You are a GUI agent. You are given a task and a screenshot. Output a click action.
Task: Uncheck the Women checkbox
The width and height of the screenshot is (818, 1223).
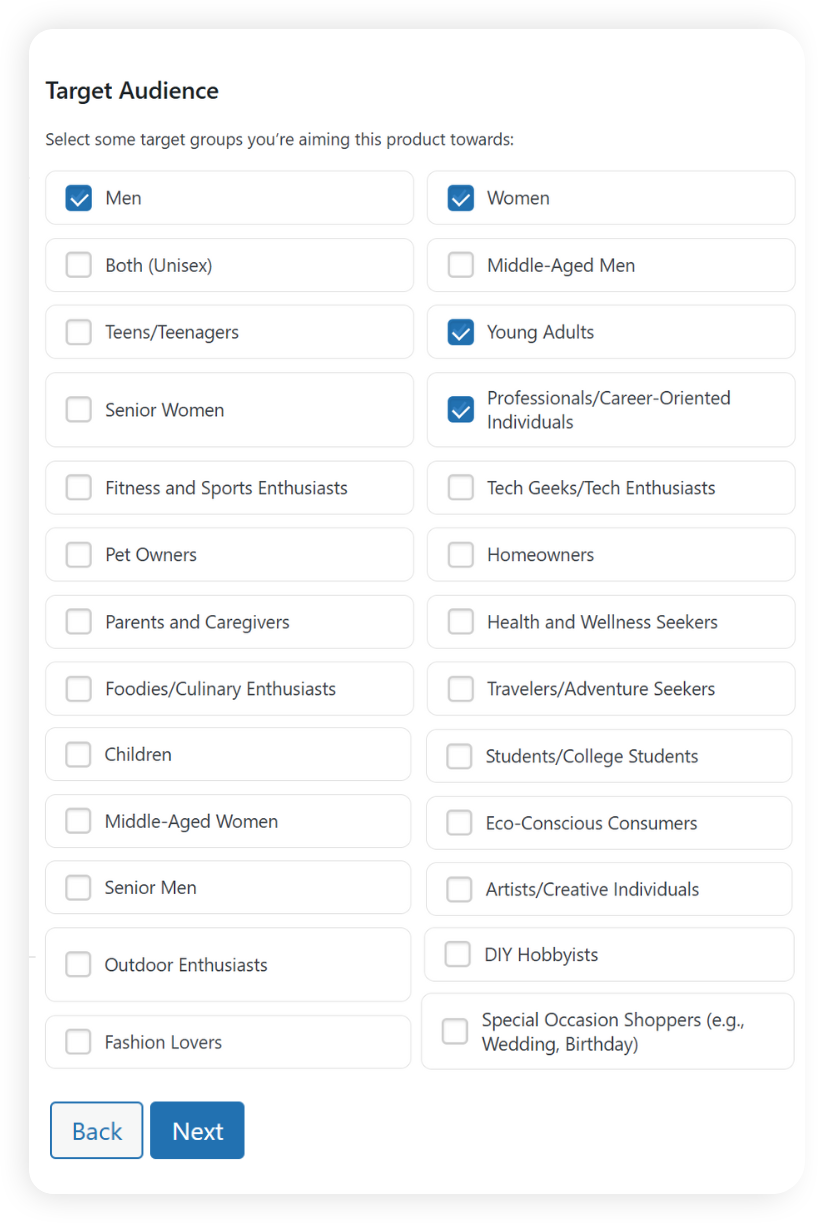(x=460, y=198)
